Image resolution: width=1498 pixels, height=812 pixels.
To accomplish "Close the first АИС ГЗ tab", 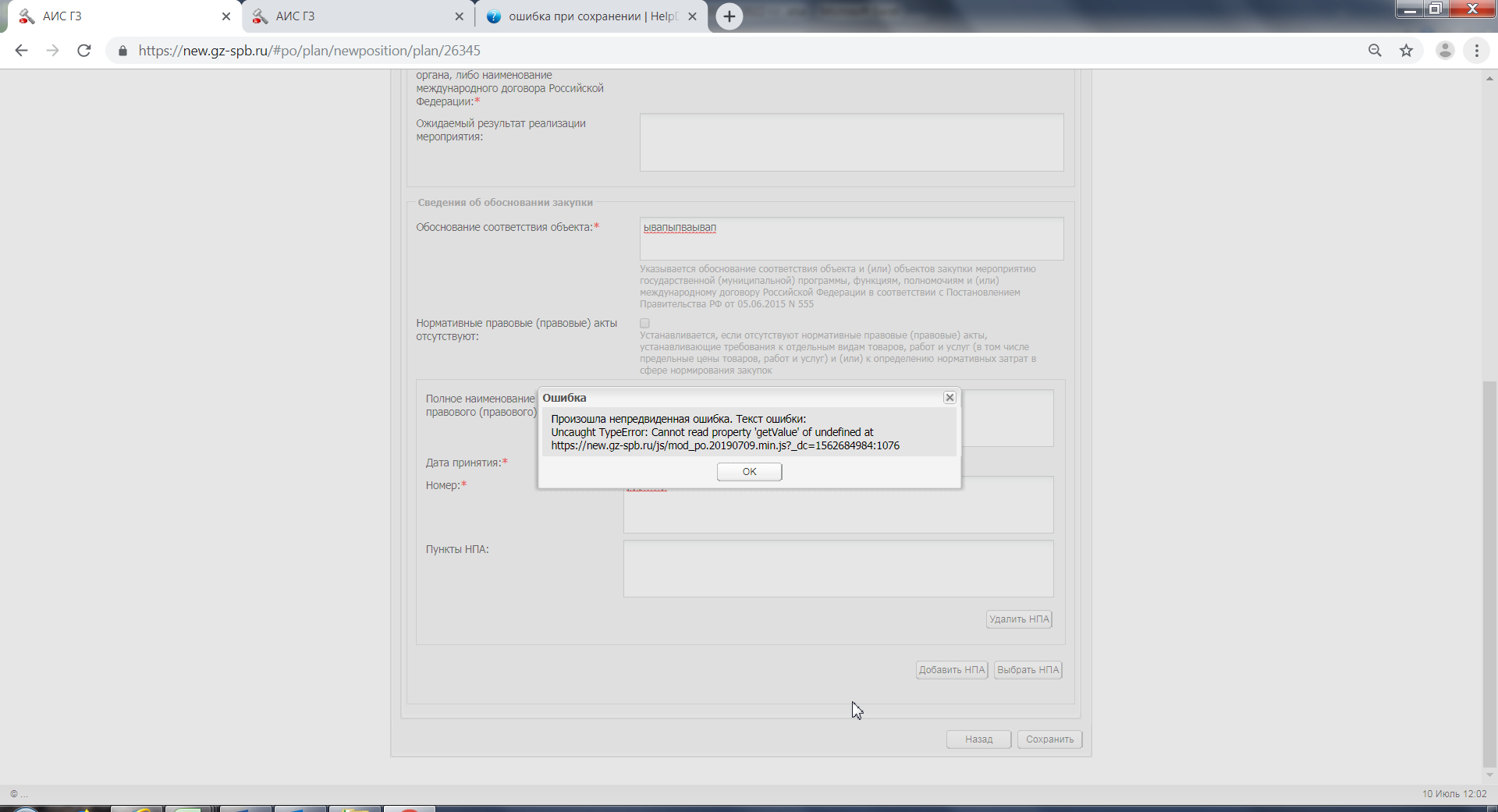I will [226, 16].
